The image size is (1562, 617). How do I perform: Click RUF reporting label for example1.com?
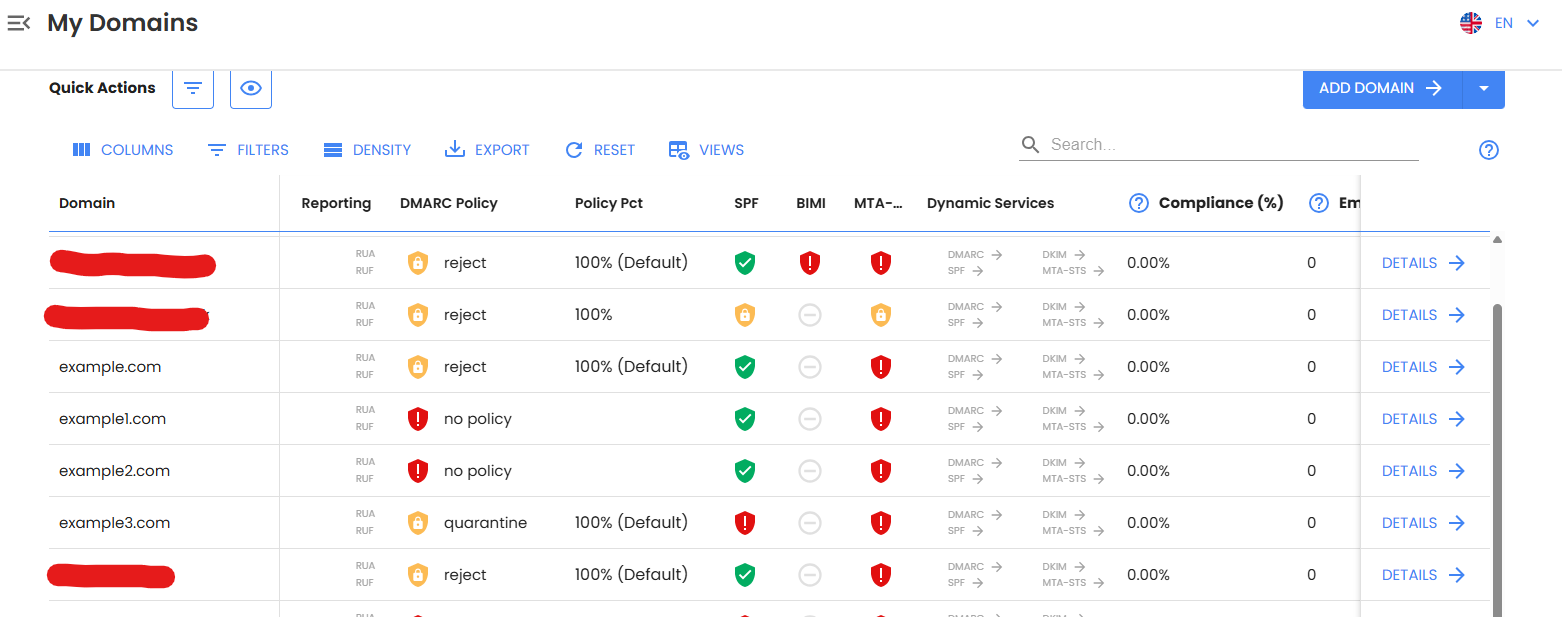[365, 427]
